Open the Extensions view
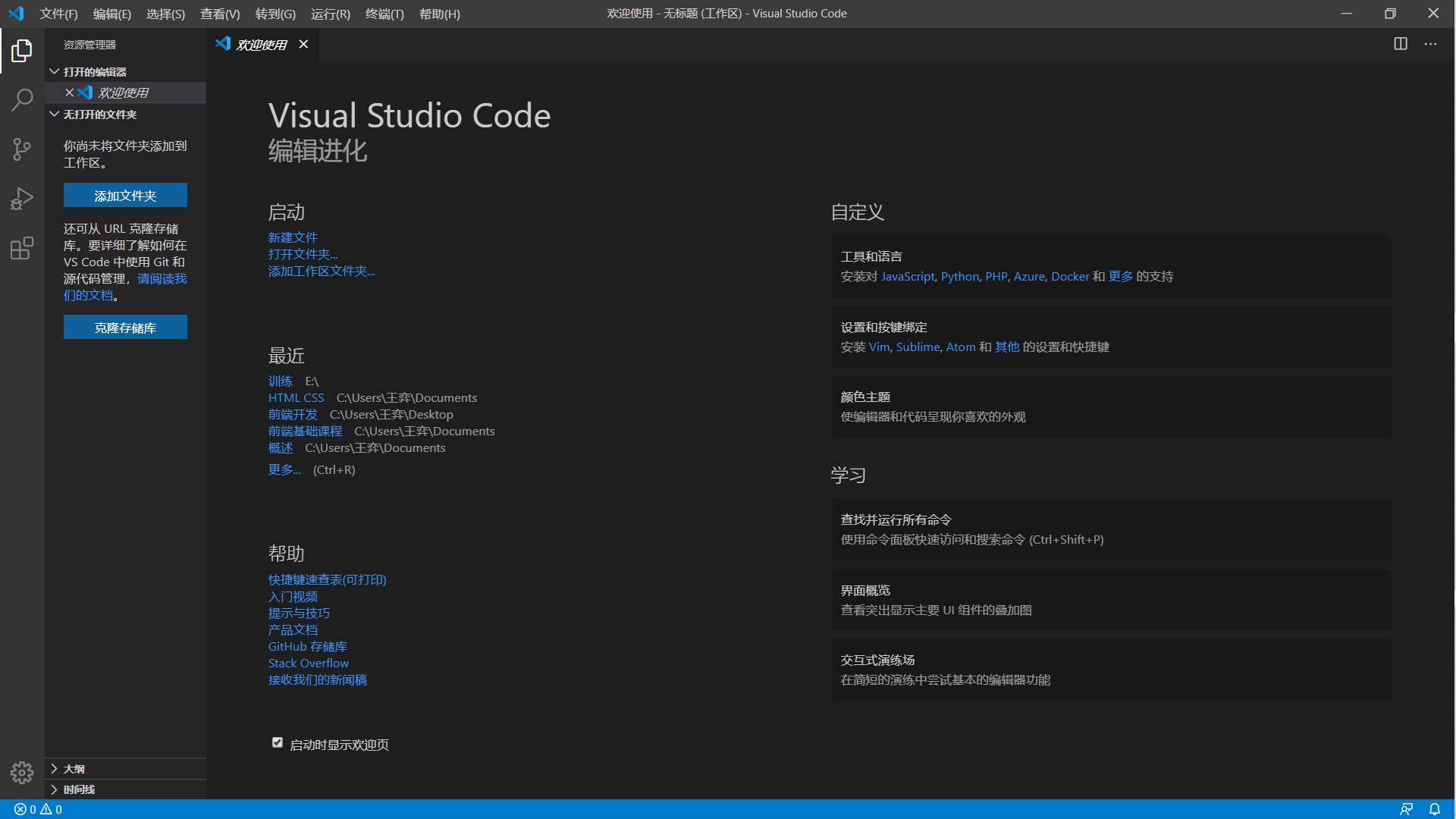Image resolution: width=1456 pixels, height=819 pixels. coord(22,248)
